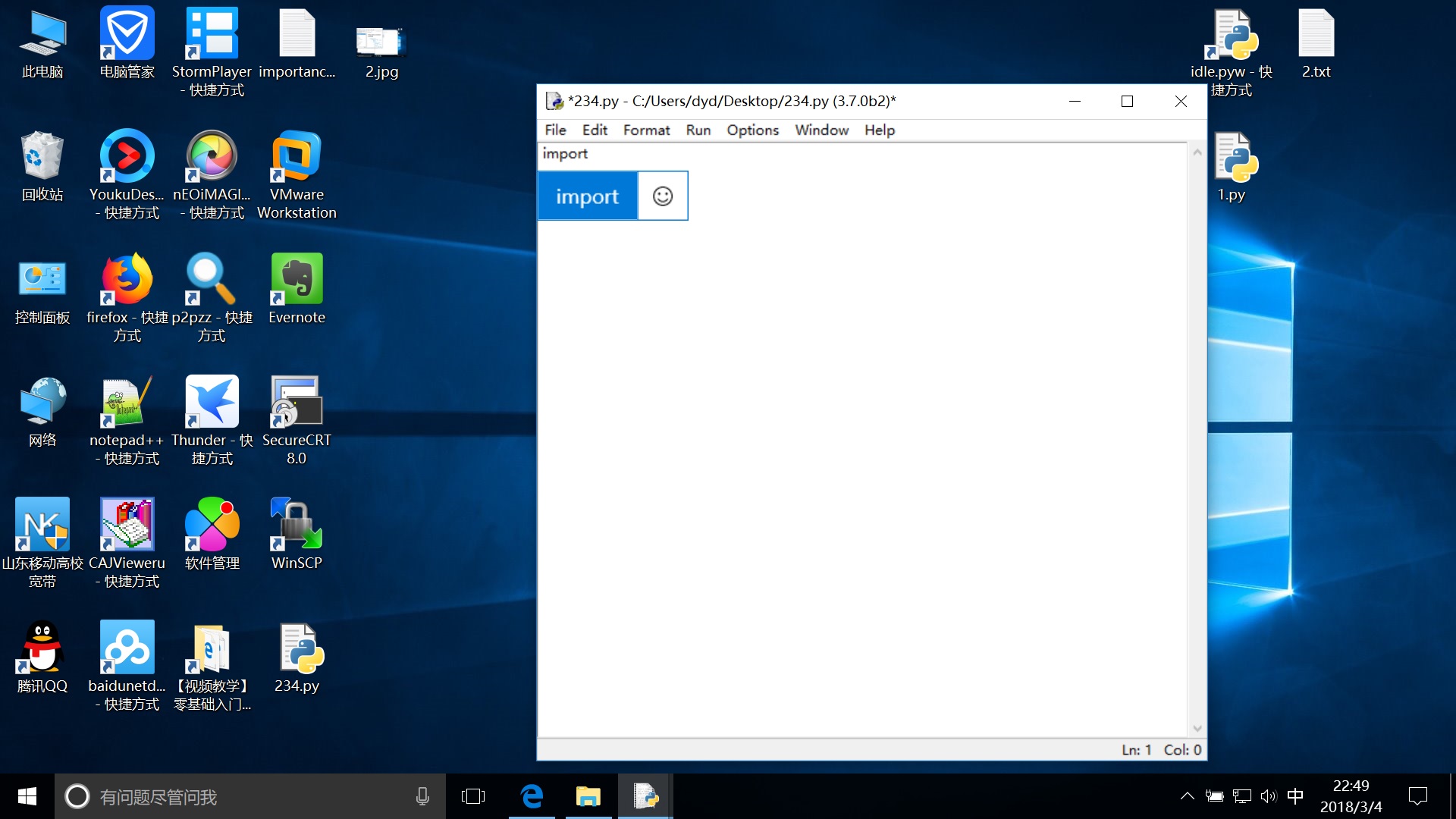
Task: Open Task View from the taskbar
Action: (x=473, y=796)
